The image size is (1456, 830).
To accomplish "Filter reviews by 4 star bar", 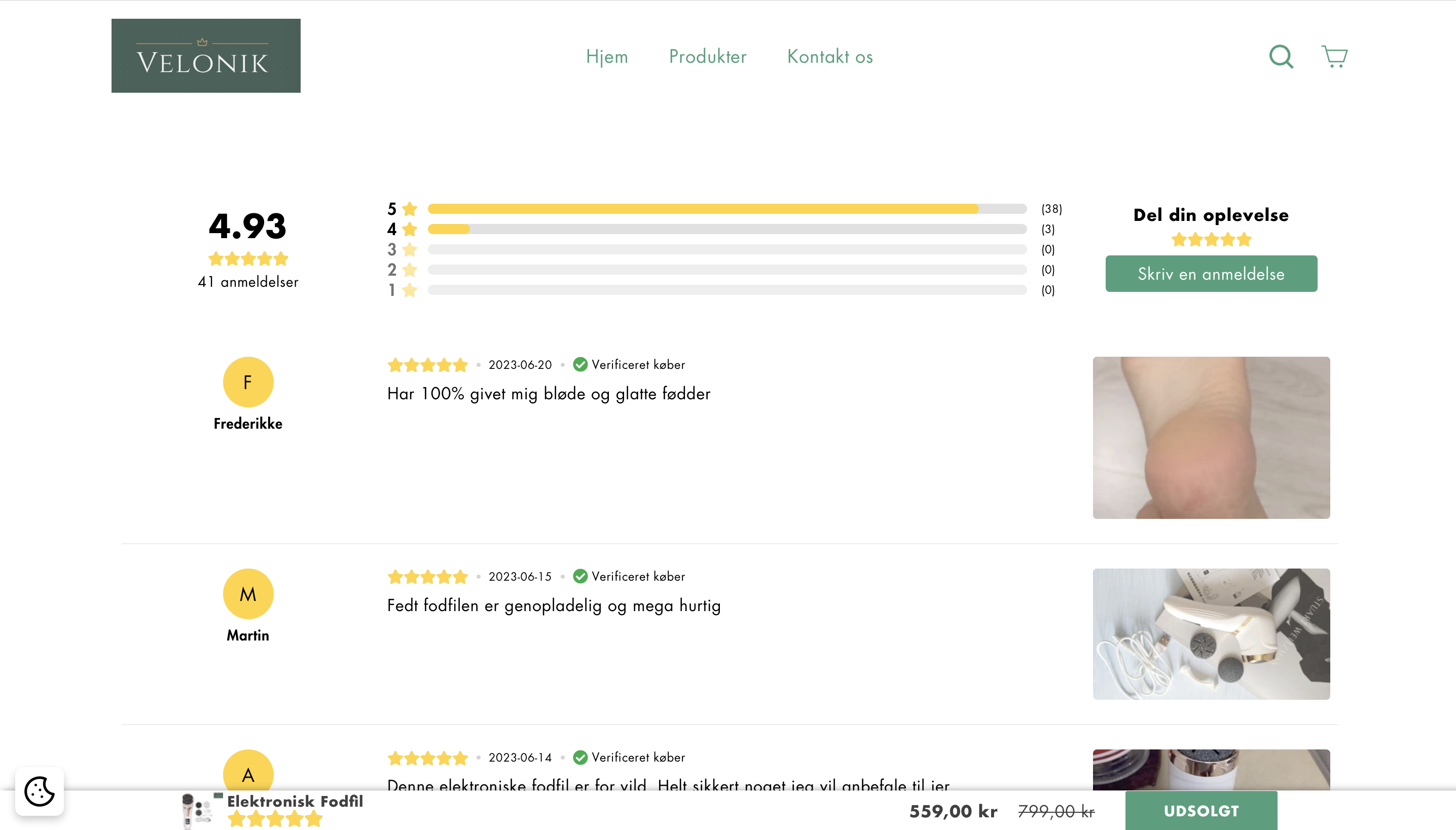I will point(726,229).
